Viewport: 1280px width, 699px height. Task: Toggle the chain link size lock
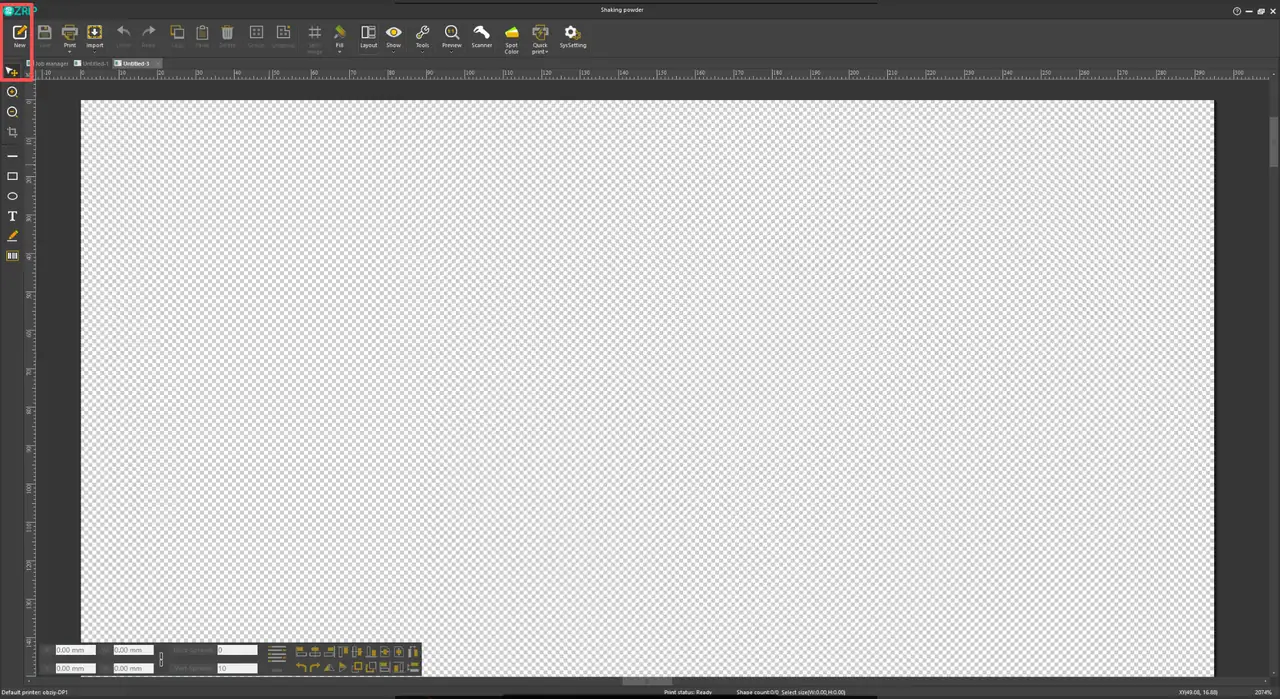[x=161, y=659]
